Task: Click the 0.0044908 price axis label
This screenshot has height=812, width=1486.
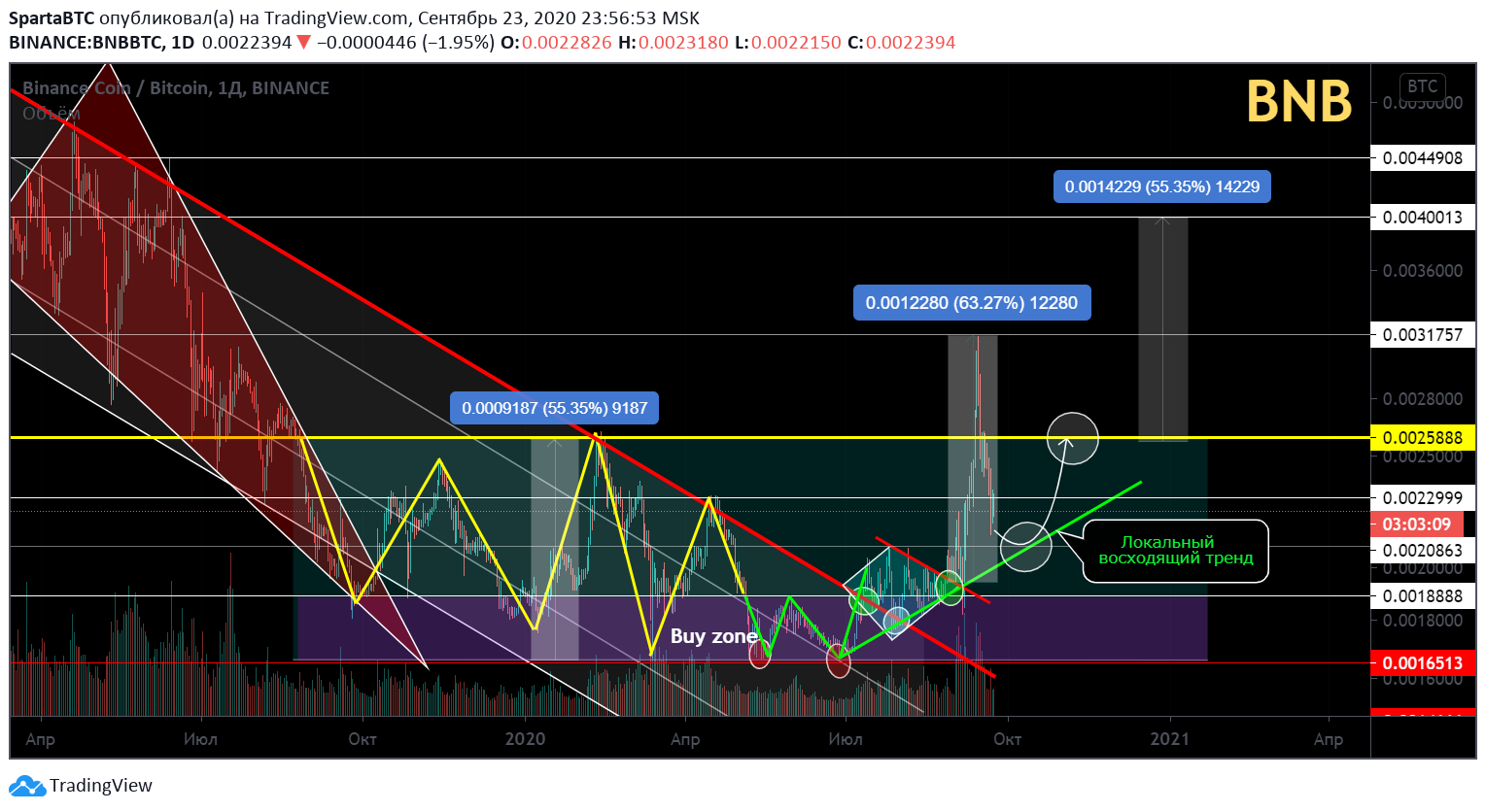Action: tap(1422, 157)
